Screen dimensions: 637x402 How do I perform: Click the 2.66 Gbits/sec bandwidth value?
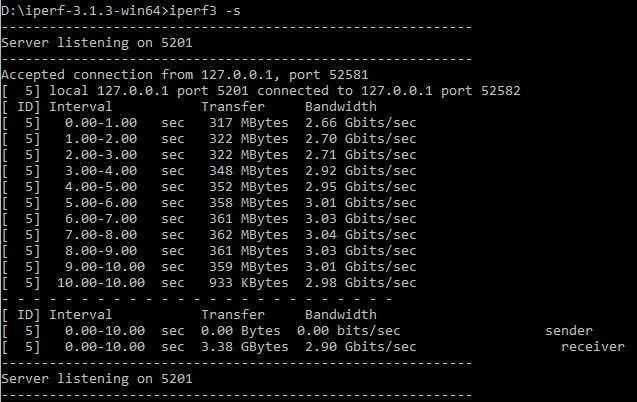(361, 123)
